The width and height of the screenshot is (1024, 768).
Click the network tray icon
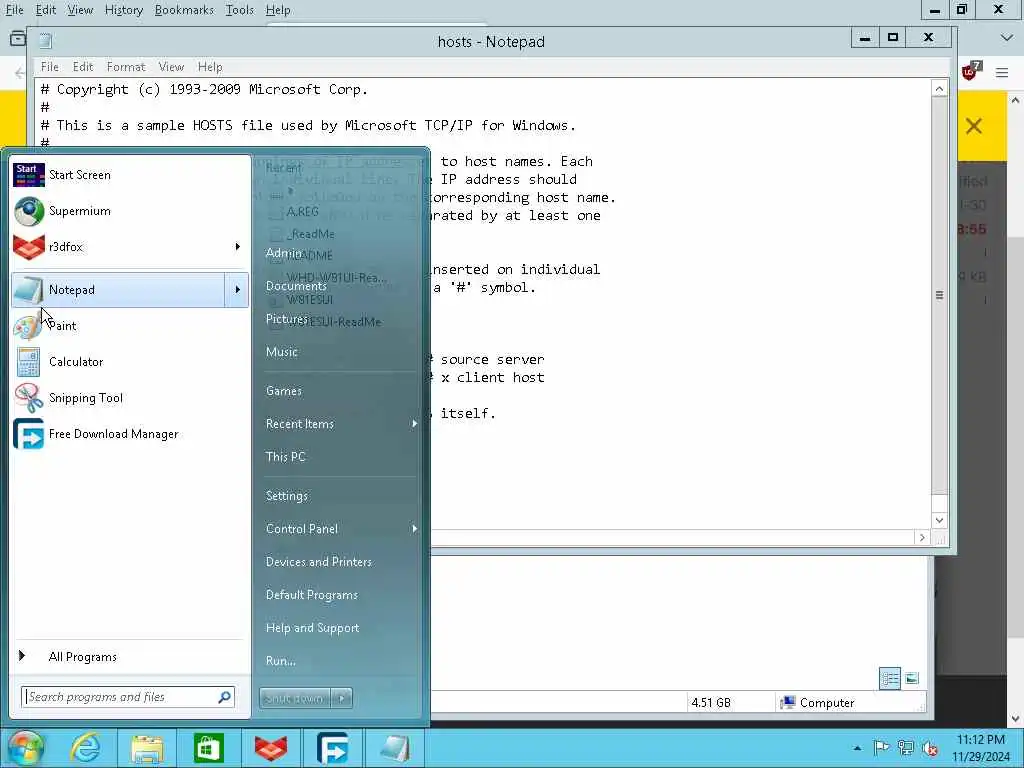click(906, 748)
